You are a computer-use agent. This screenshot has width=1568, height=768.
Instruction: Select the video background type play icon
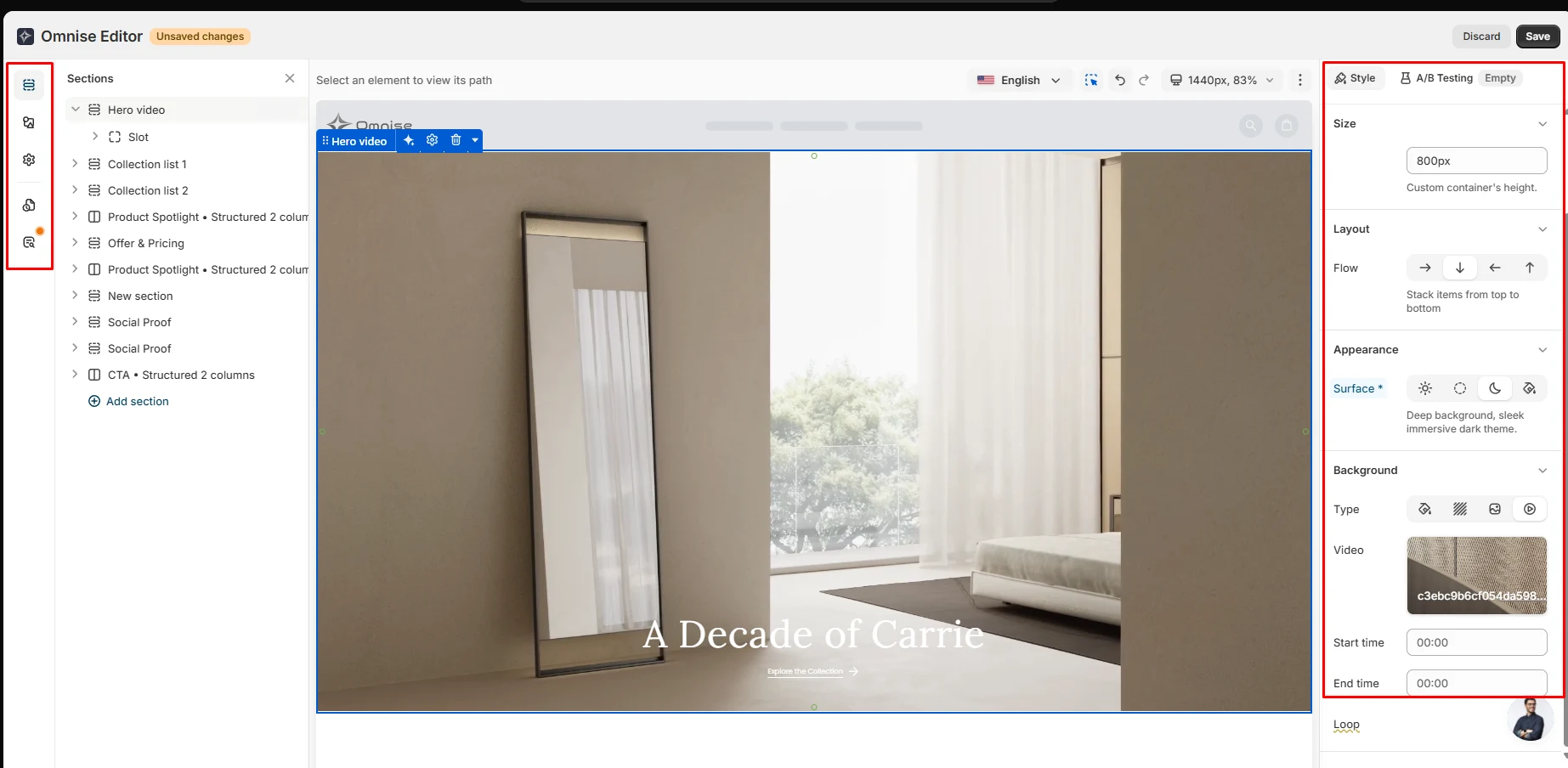coord(1530,509)
